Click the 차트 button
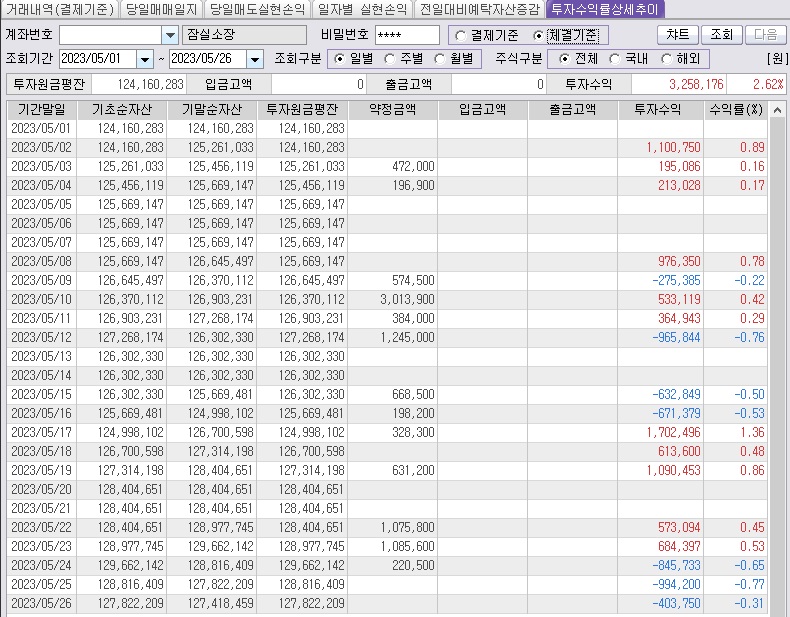Screen dimensions: 790x617 point(678,35)
